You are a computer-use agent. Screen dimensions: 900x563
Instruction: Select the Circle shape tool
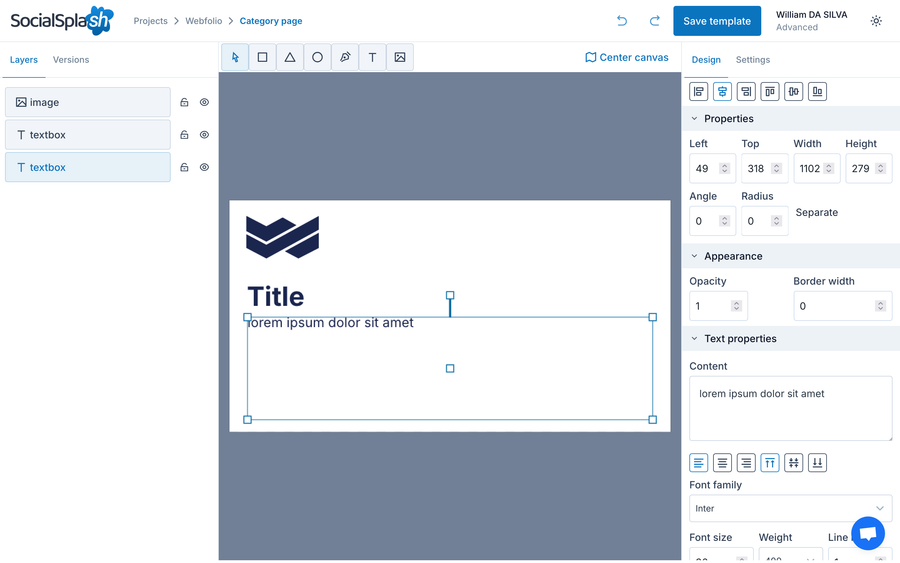coord(317,57)
